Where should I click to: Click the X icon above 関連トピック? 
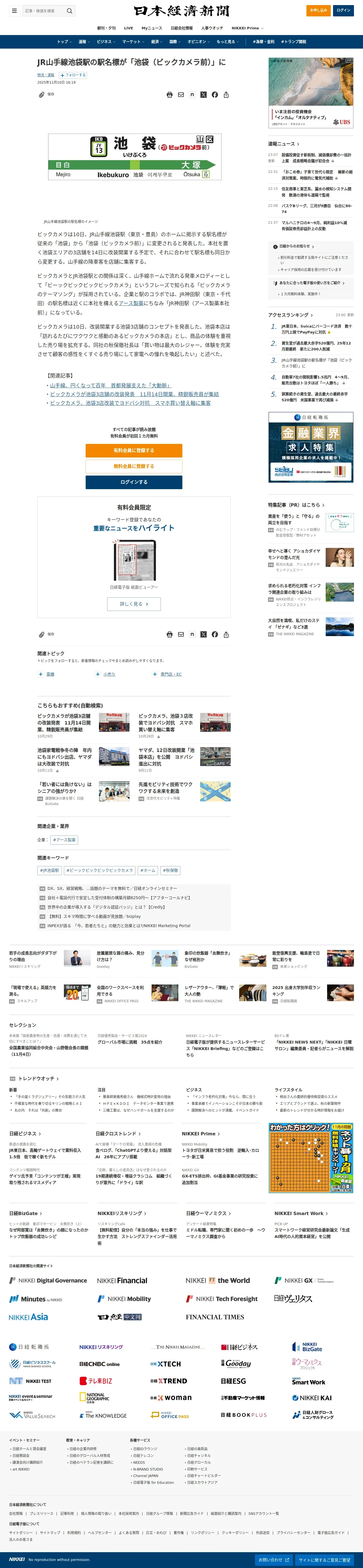[204, 634]
